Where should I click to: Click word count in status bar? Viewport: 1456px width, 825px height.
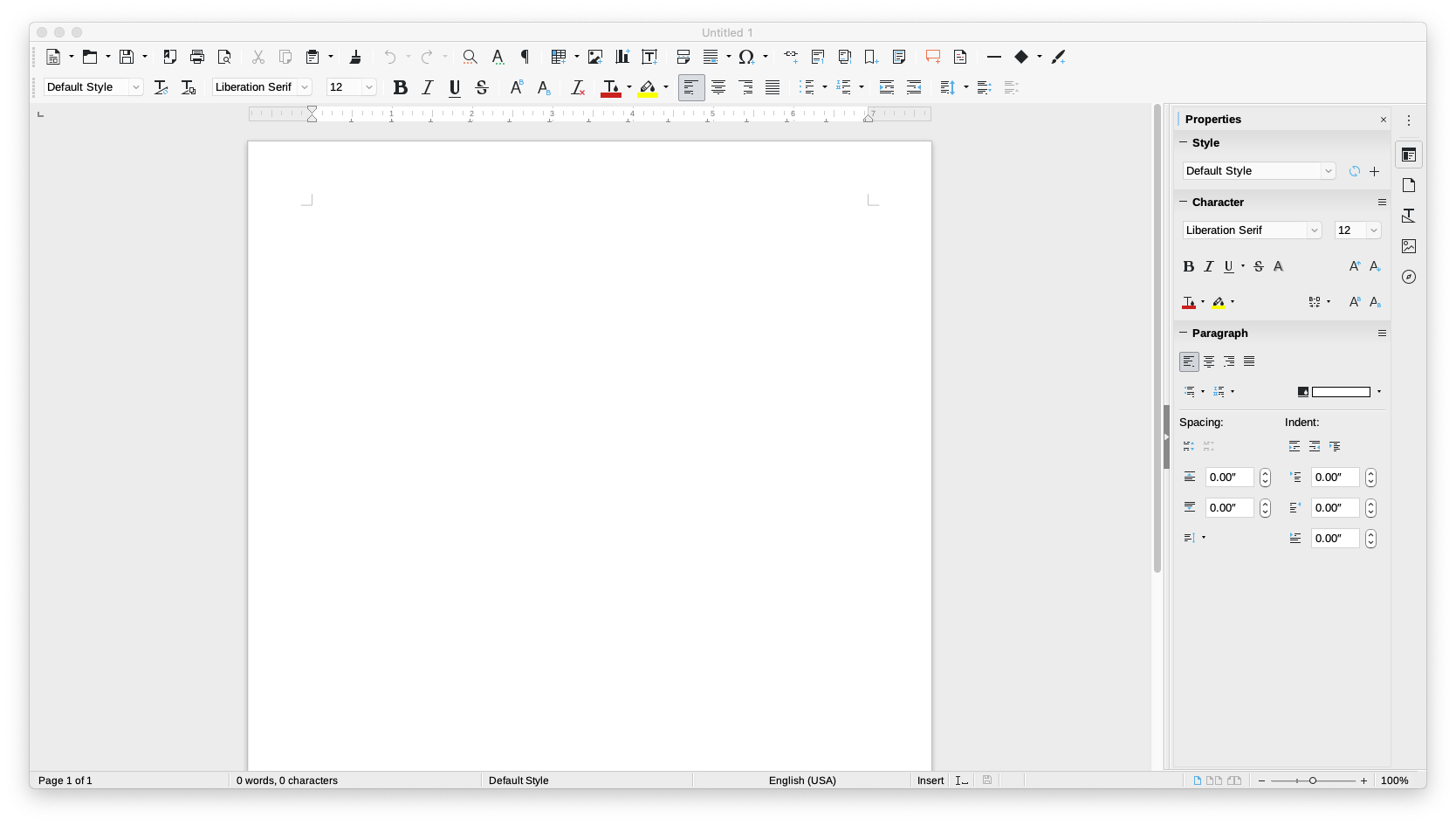[x=287, y=780]
